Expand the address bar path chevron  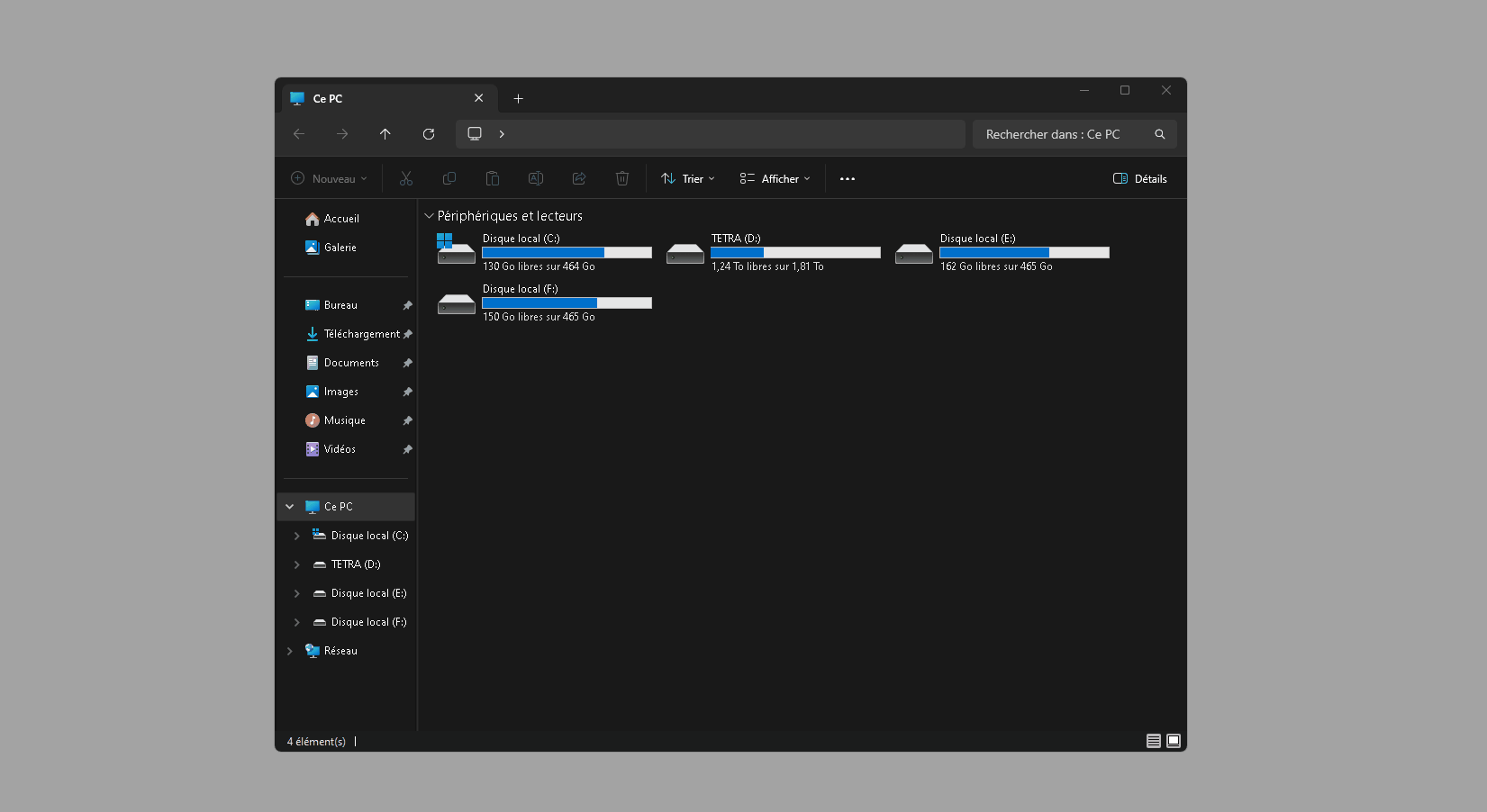point(502,134)
